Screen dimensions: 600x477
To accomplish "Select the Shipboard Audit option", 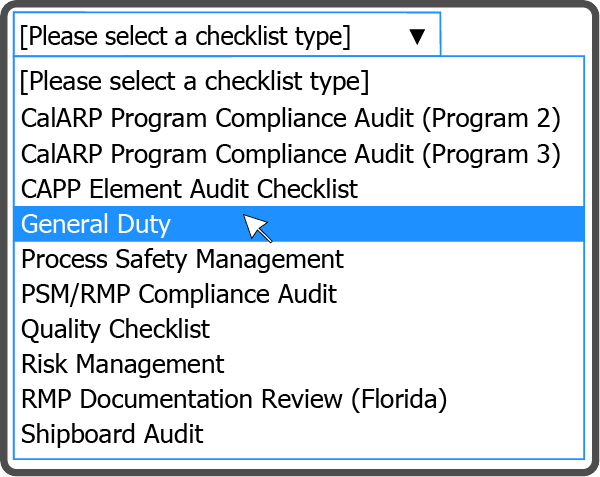I will [x=299, y=434].
